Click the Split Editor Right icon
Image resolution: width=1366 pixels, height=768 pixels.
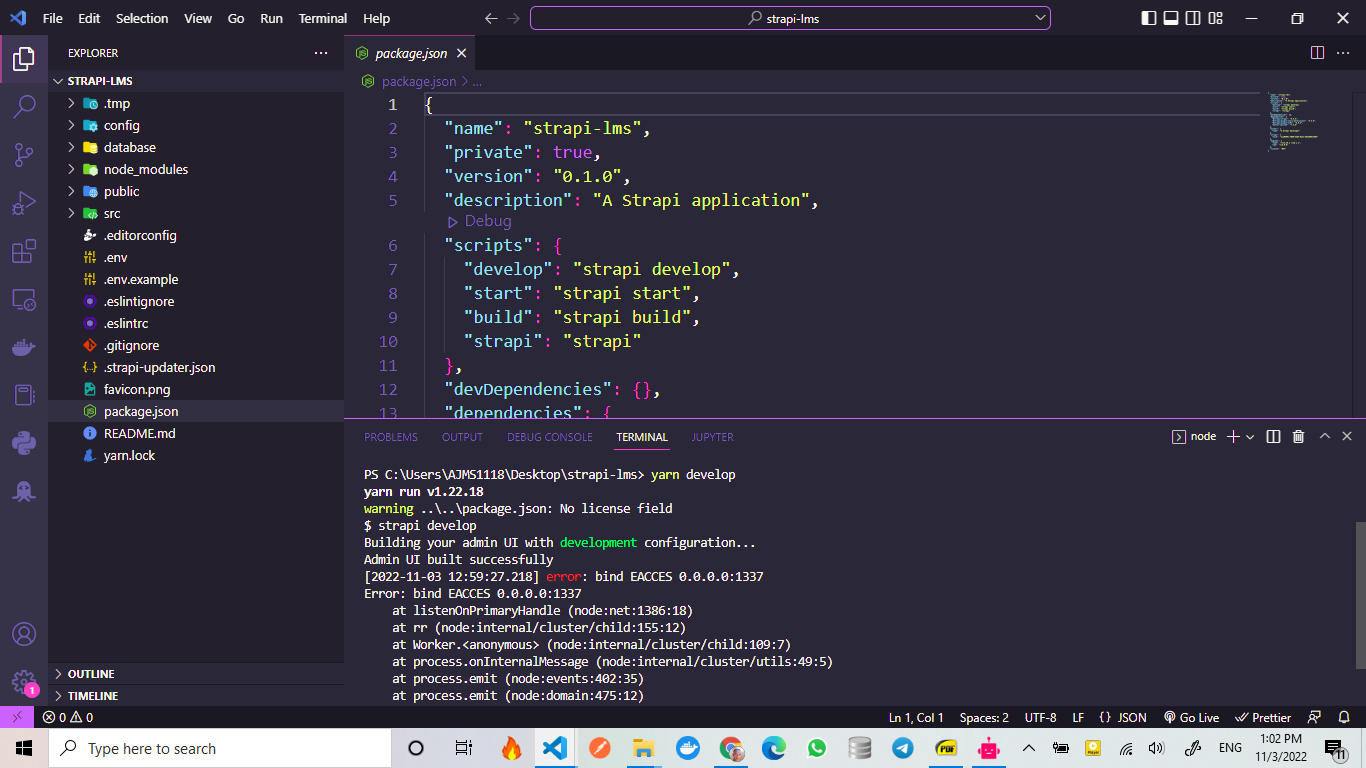point(1317,53)
